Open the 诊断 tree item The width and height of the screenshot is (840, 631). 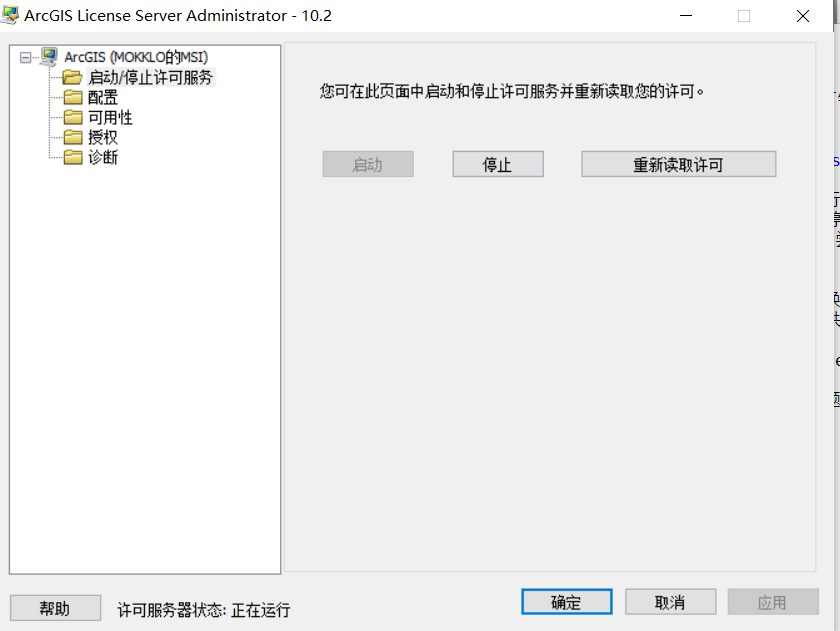(x=102, y=157)
